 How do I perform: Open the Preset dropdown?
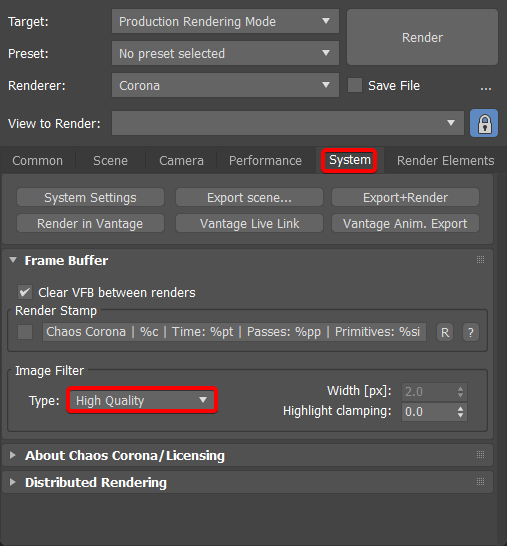[x=225, y=53]
